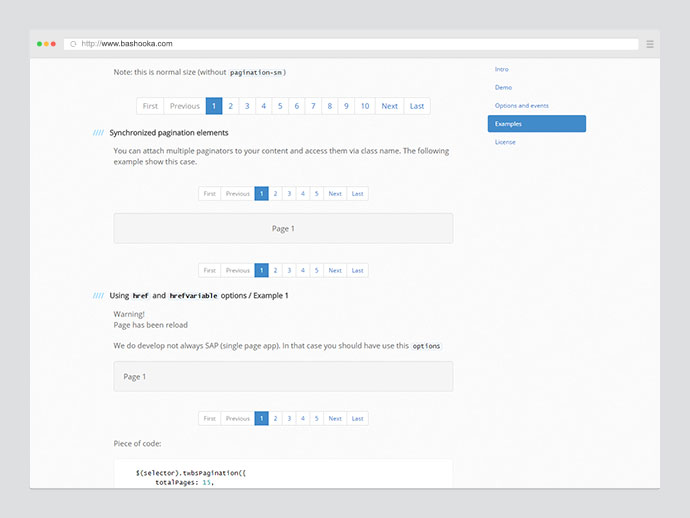The width and height of the screenshot is (690, 518).
Task: Go to page 9 in large pagination
Action: [346, 106]
